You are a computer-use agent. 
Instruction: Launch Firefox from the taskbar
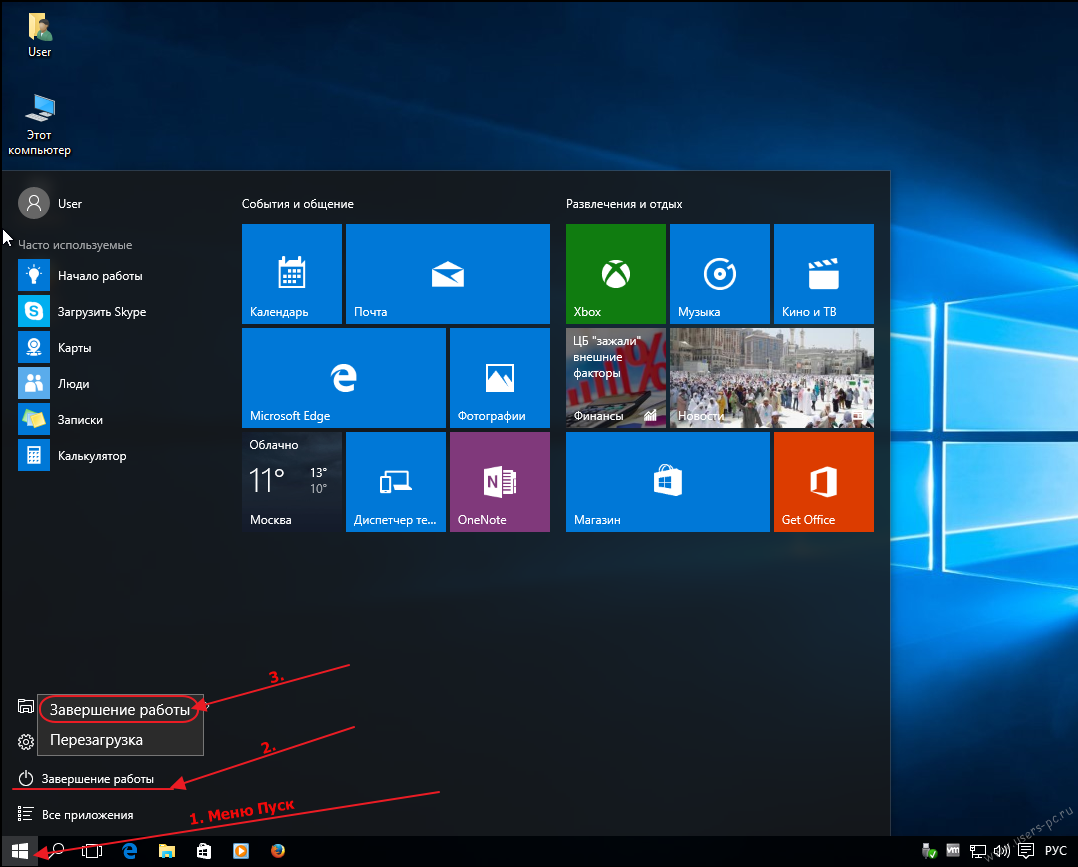coord(278,851)
